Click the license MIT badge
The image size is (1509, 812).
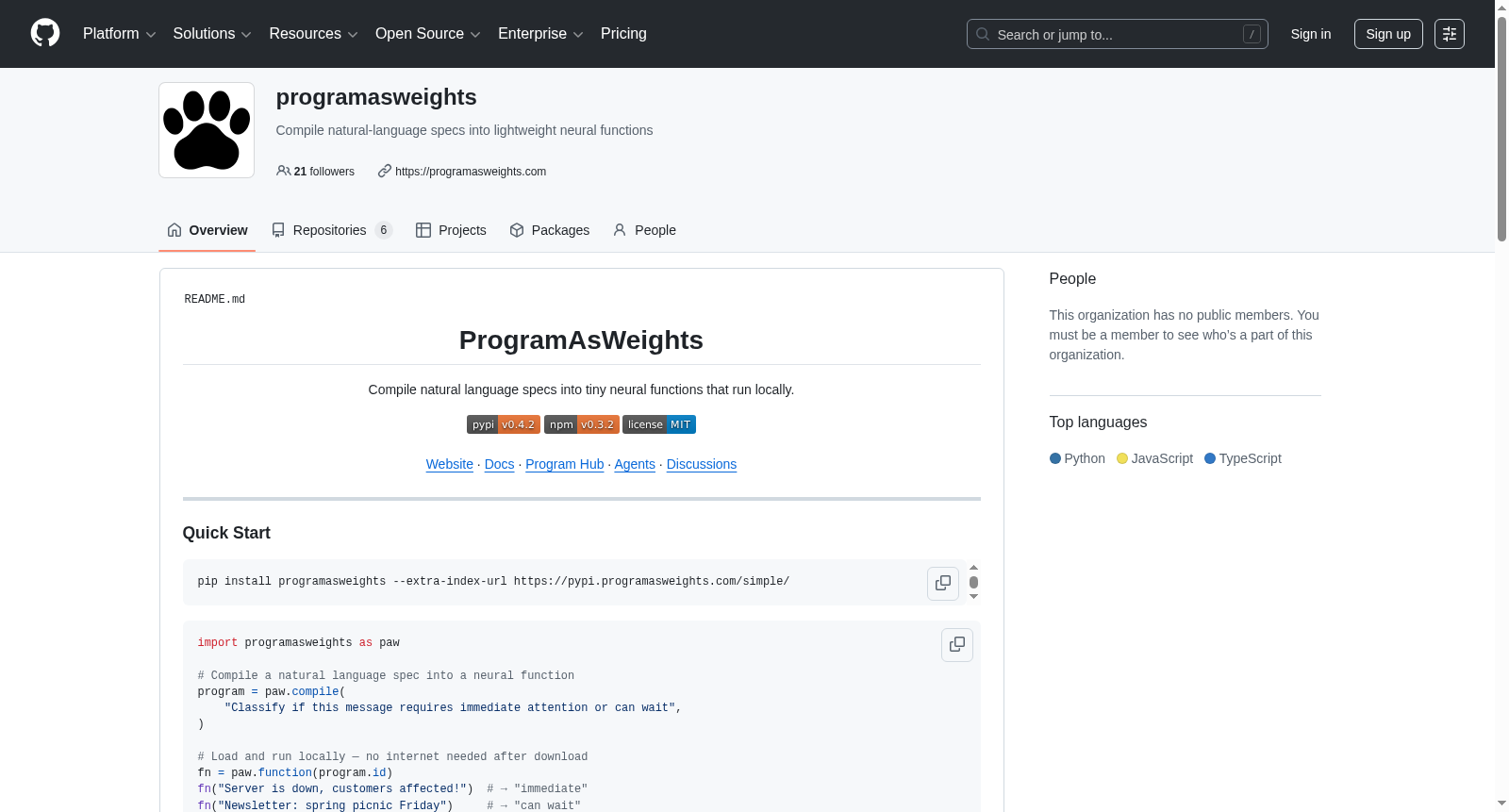click(659, 424)
